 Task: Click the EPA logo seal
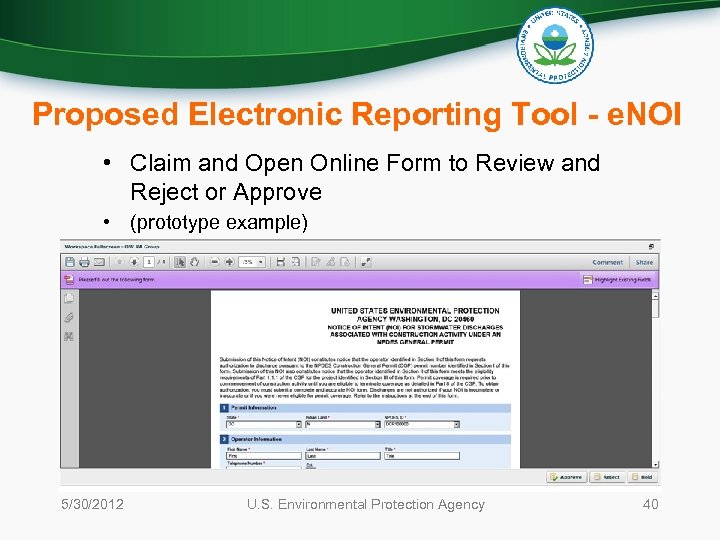click(555, 45)
